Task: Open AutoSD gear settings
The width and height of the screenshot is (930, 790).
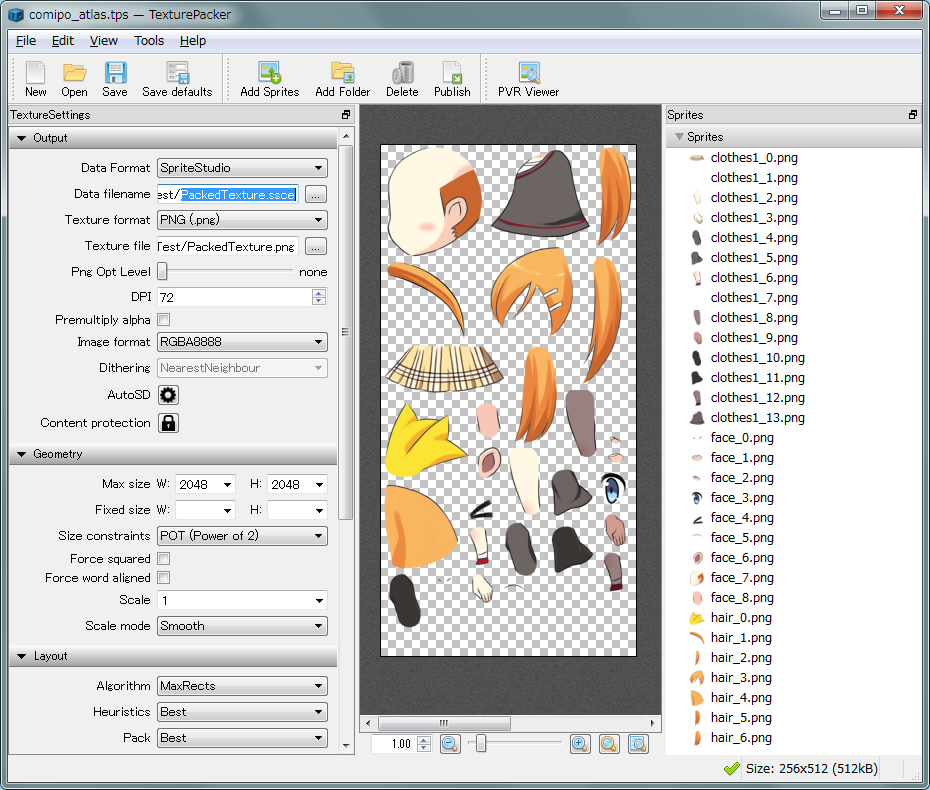Action: (x=168, y=395)
